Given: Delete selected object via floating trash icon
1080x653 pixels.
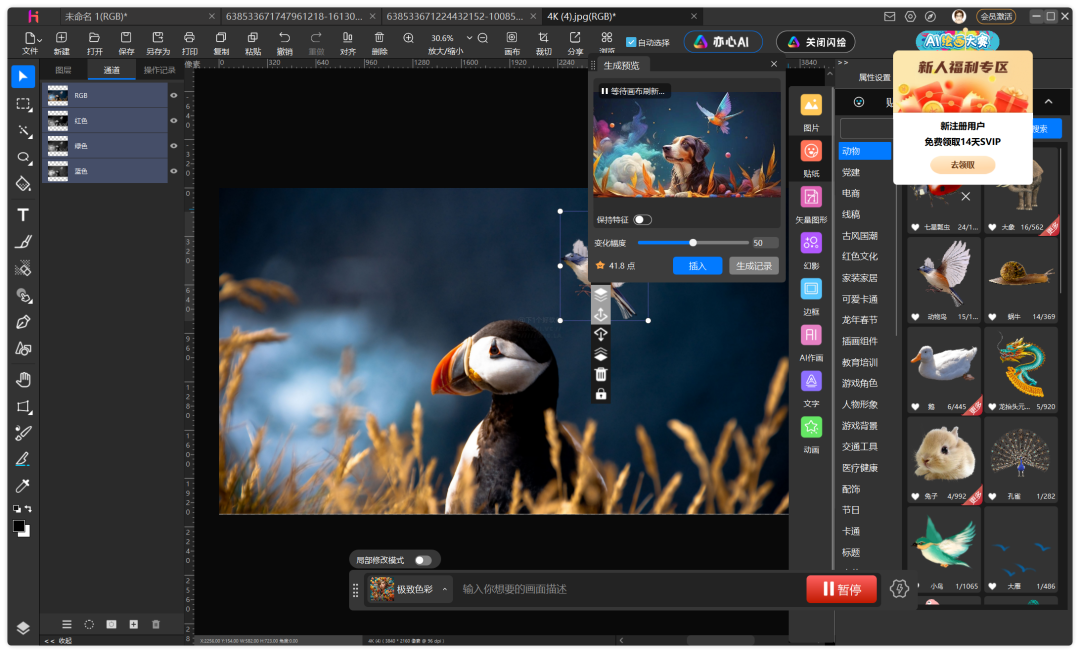Looking at the screenshot, I should click(x=601, y=374).
